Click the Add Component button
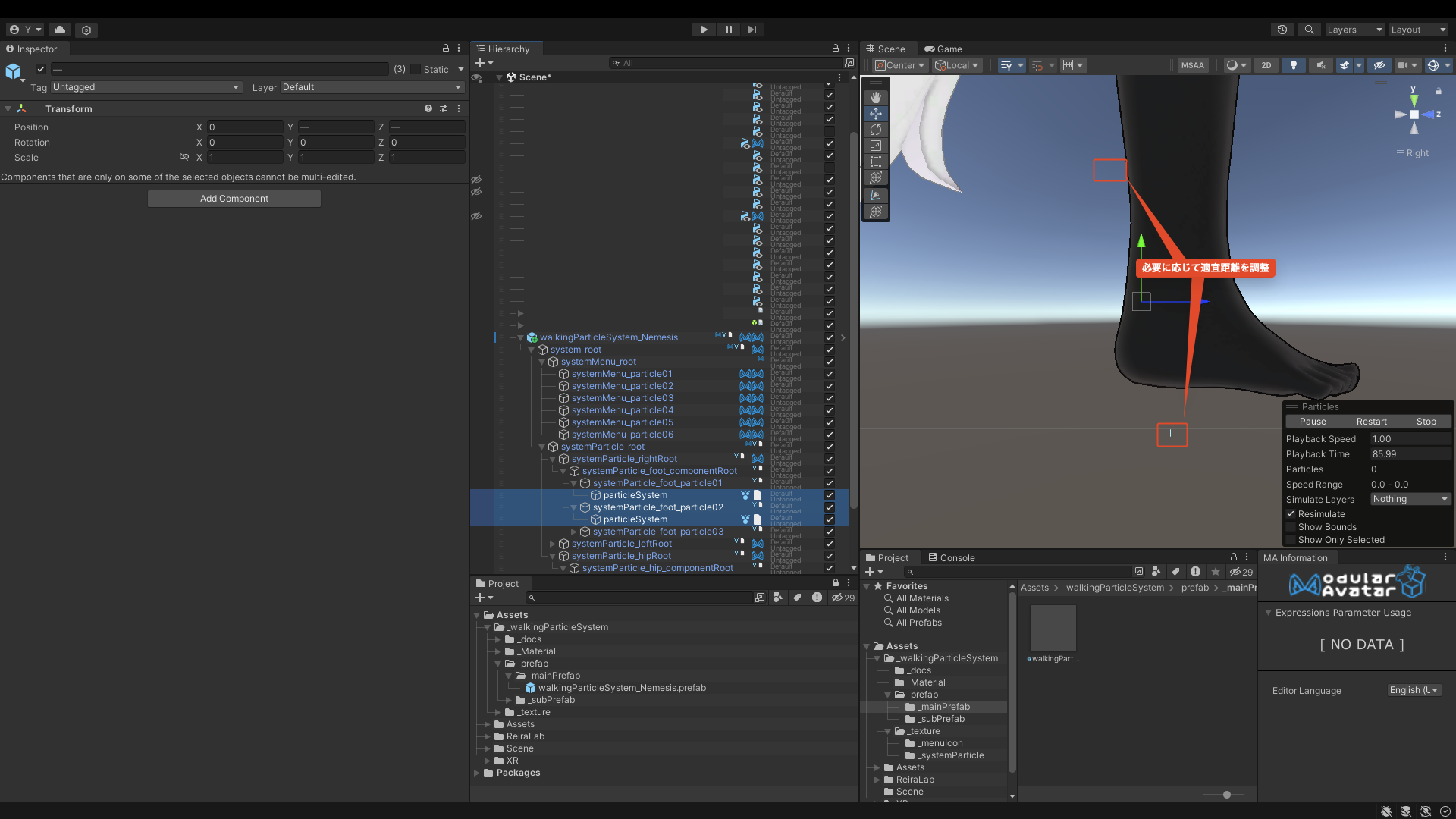1456x819 pixels. click(x=234, y=199)
